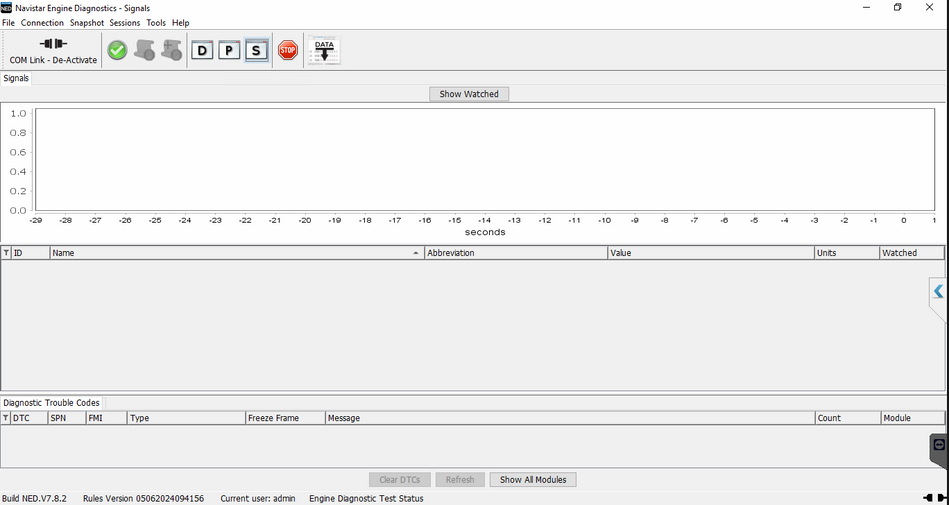Open the Tools menu
This screenshot has height=505, width=949.
click(156, 23)
